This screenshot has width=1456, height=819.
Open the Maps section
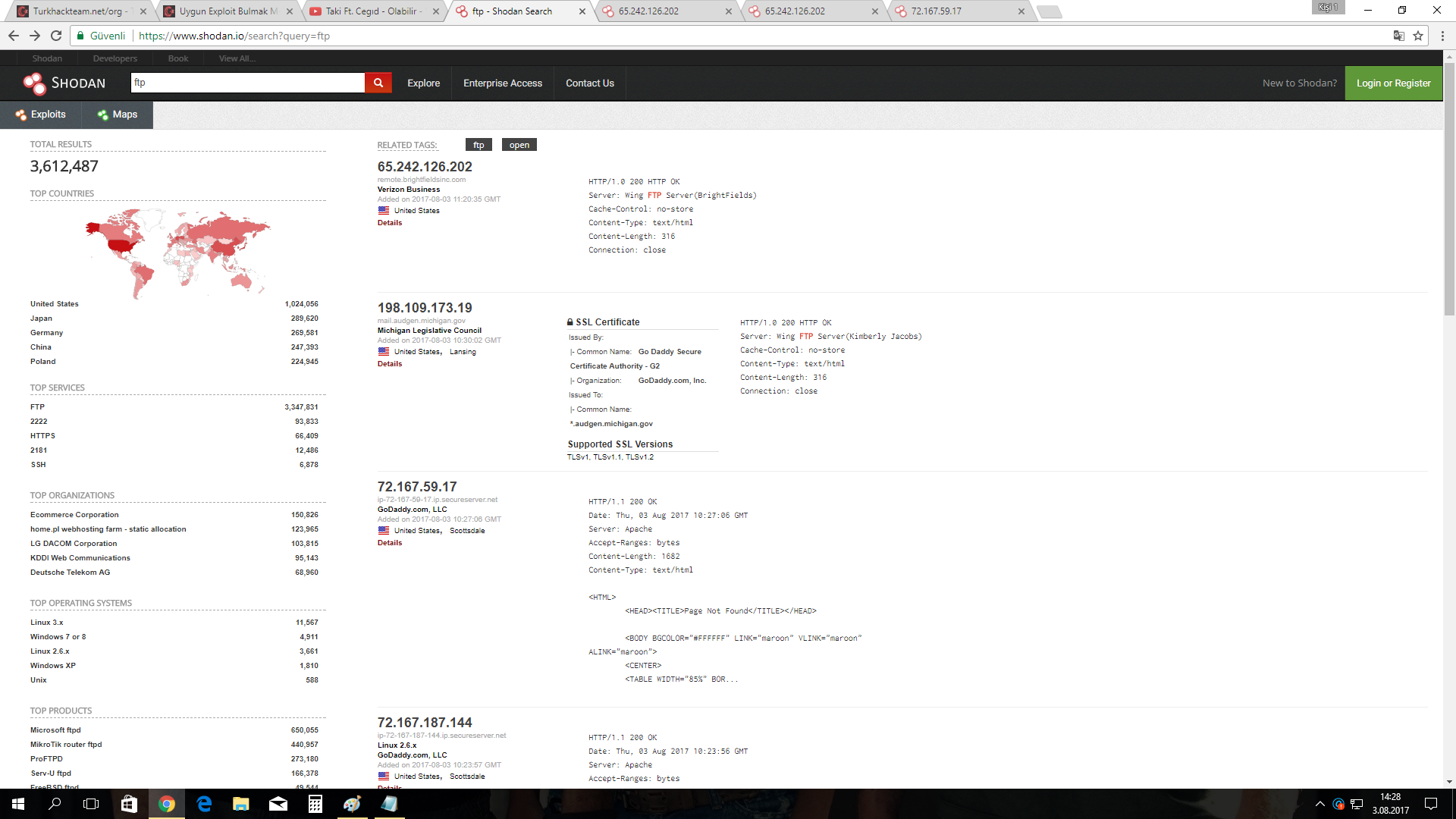point(118,115)
